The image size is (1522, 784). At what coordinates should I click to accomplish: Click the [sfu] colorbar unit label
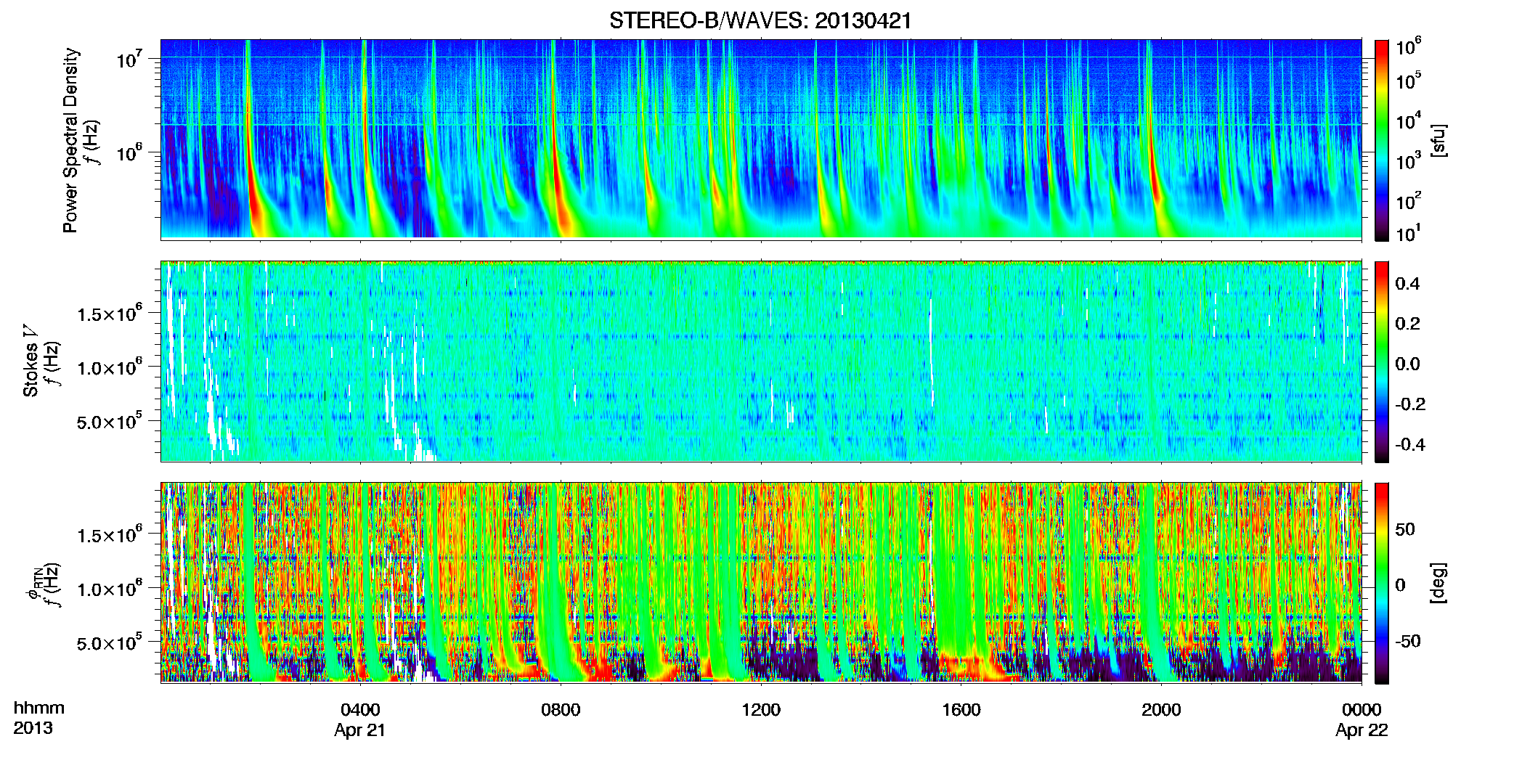[x=1438, y=140]
